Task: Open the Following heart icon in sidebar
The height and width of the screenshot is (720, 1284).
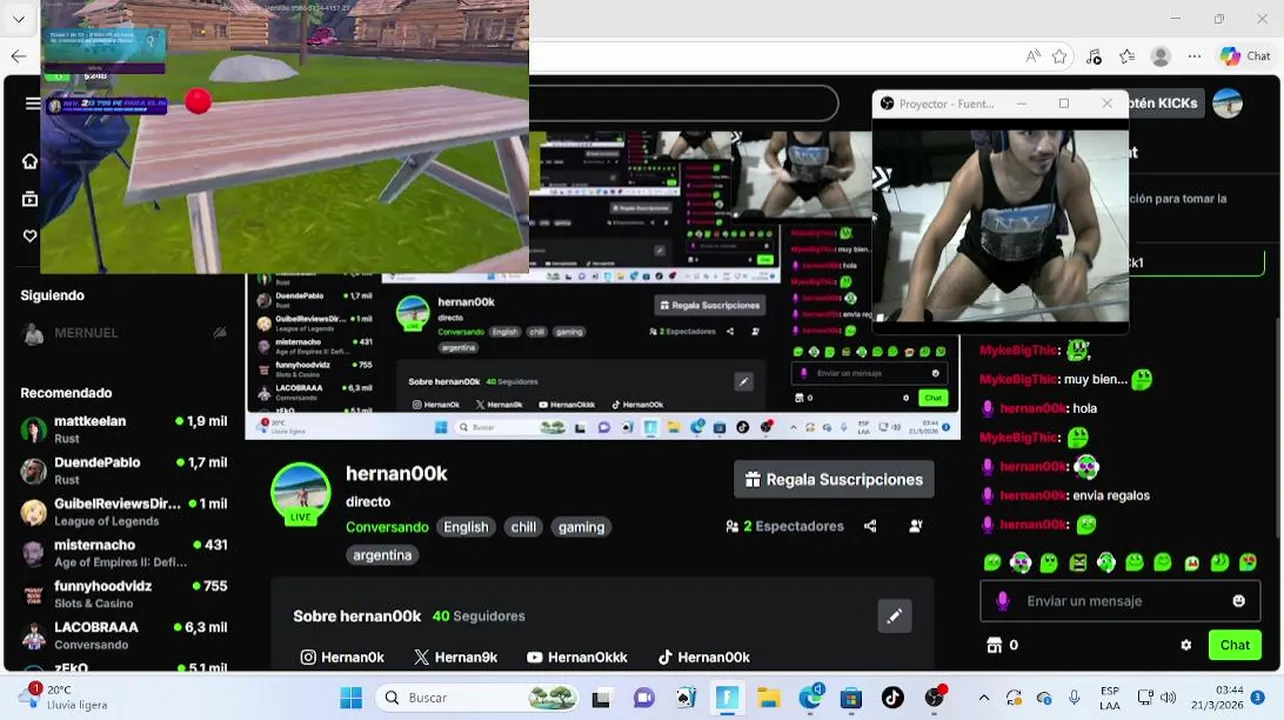Action: pos(30,236)
